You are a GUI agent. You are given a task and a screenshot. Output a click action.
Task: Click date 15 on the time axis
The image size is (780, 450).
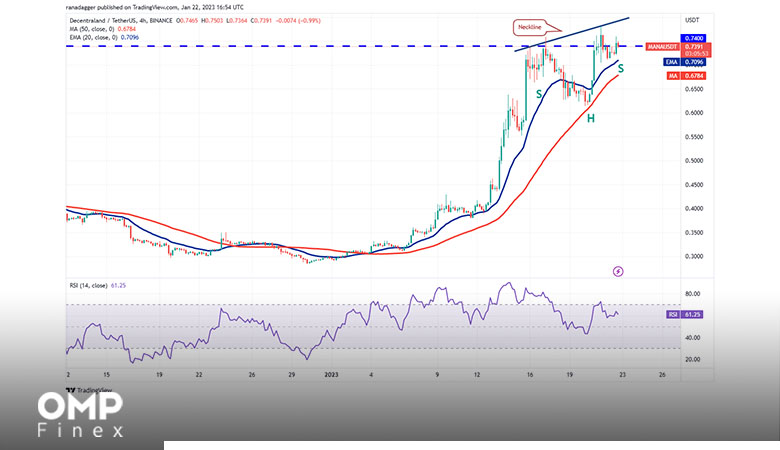(106, 375)
